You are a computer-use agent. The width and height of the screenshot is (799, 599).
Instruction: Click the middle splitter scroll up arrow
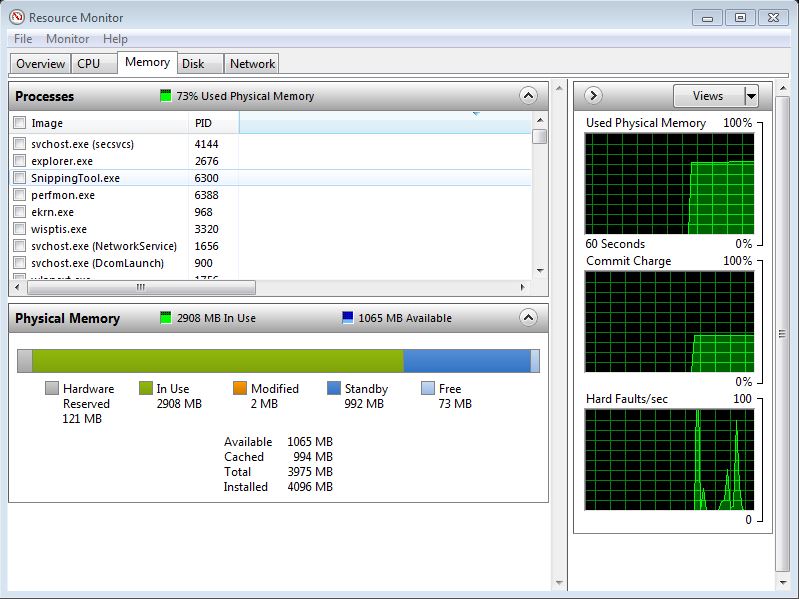(x=559, y=88)
